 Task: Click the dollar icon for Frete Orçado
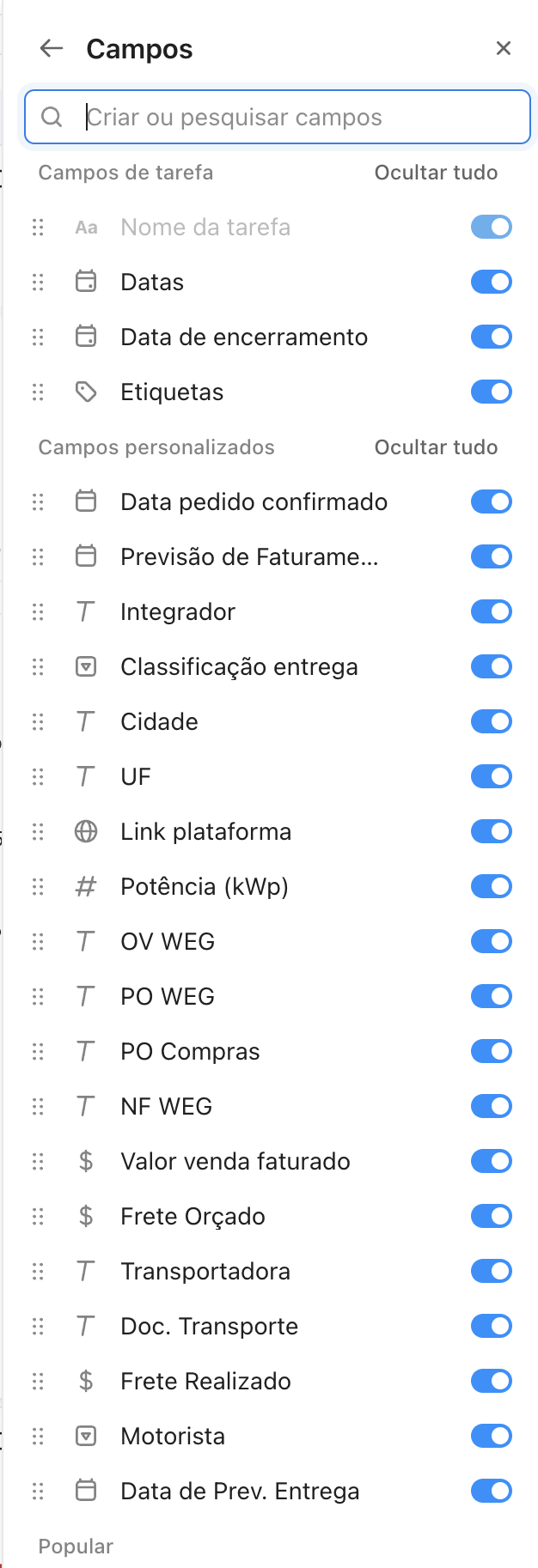(x=86, y=1216)
